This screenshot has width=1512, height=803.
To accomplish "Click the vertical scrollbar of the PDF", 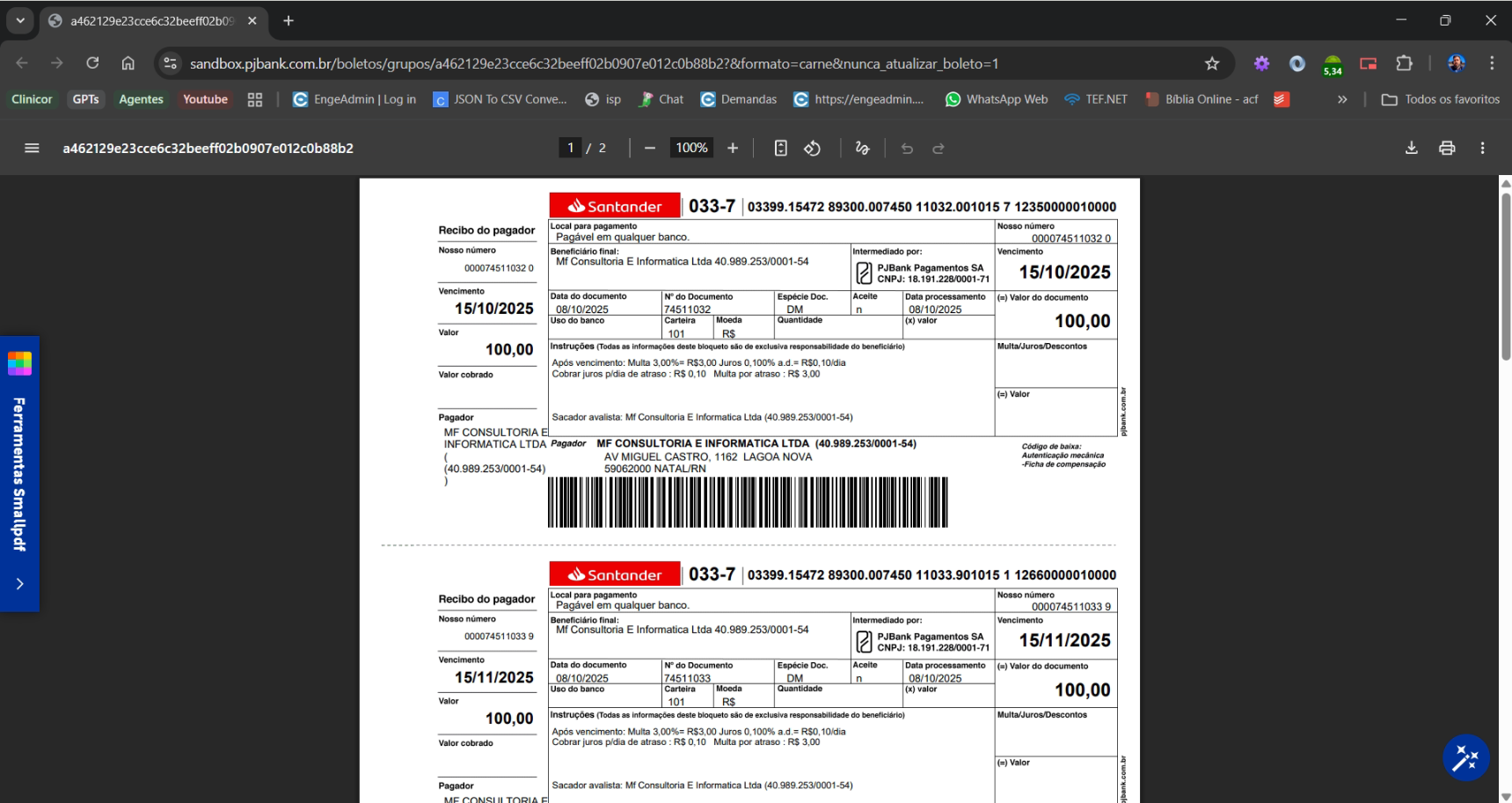I will click(x=1505, y=276).
